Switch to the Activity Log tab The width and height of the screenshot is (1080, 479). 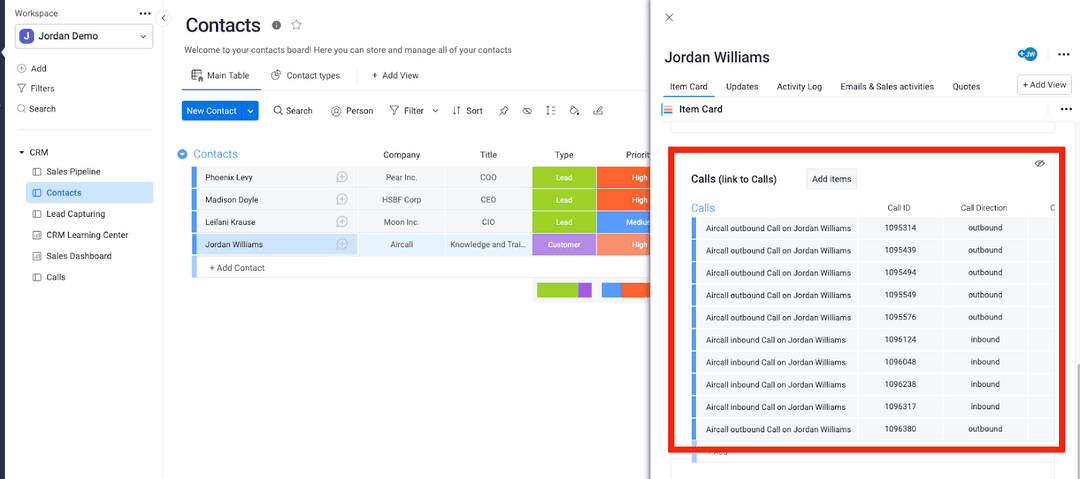(798, 87)
